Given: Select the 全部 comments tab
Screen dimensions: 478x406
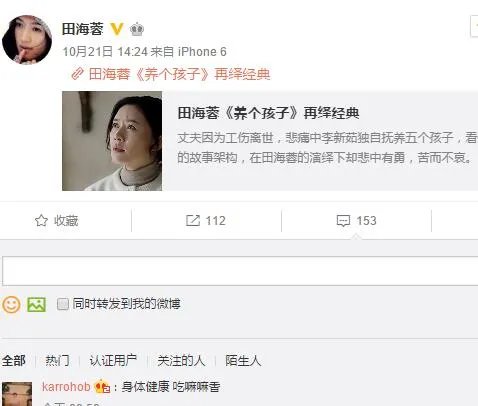Looking at the screenshot, I should pyautogui.click(x=14, y=361).
